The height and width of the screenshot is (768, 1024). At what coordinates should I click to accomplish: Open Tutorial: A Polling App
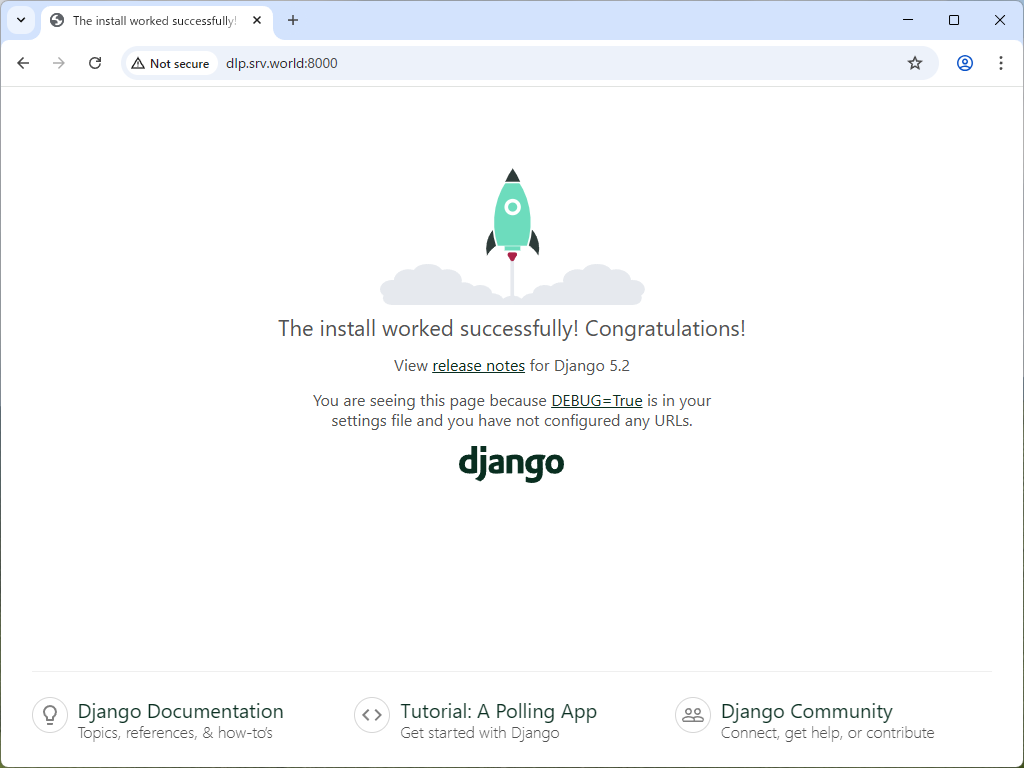pyautogui.click(x=498, y=711)
